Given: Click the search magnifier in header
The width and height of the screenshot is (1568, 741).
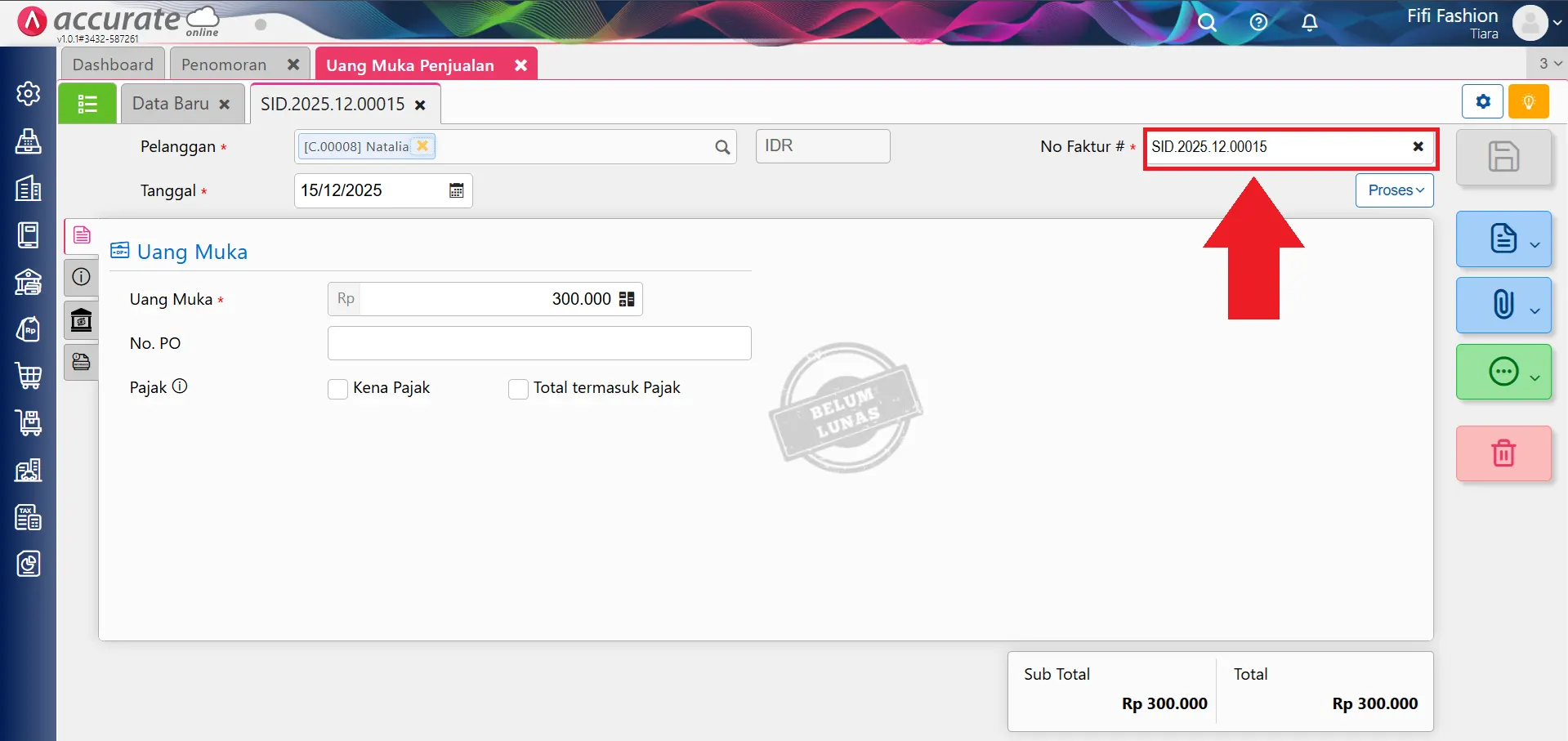Looking at the screenshot, I should [x=1206, y=23].
